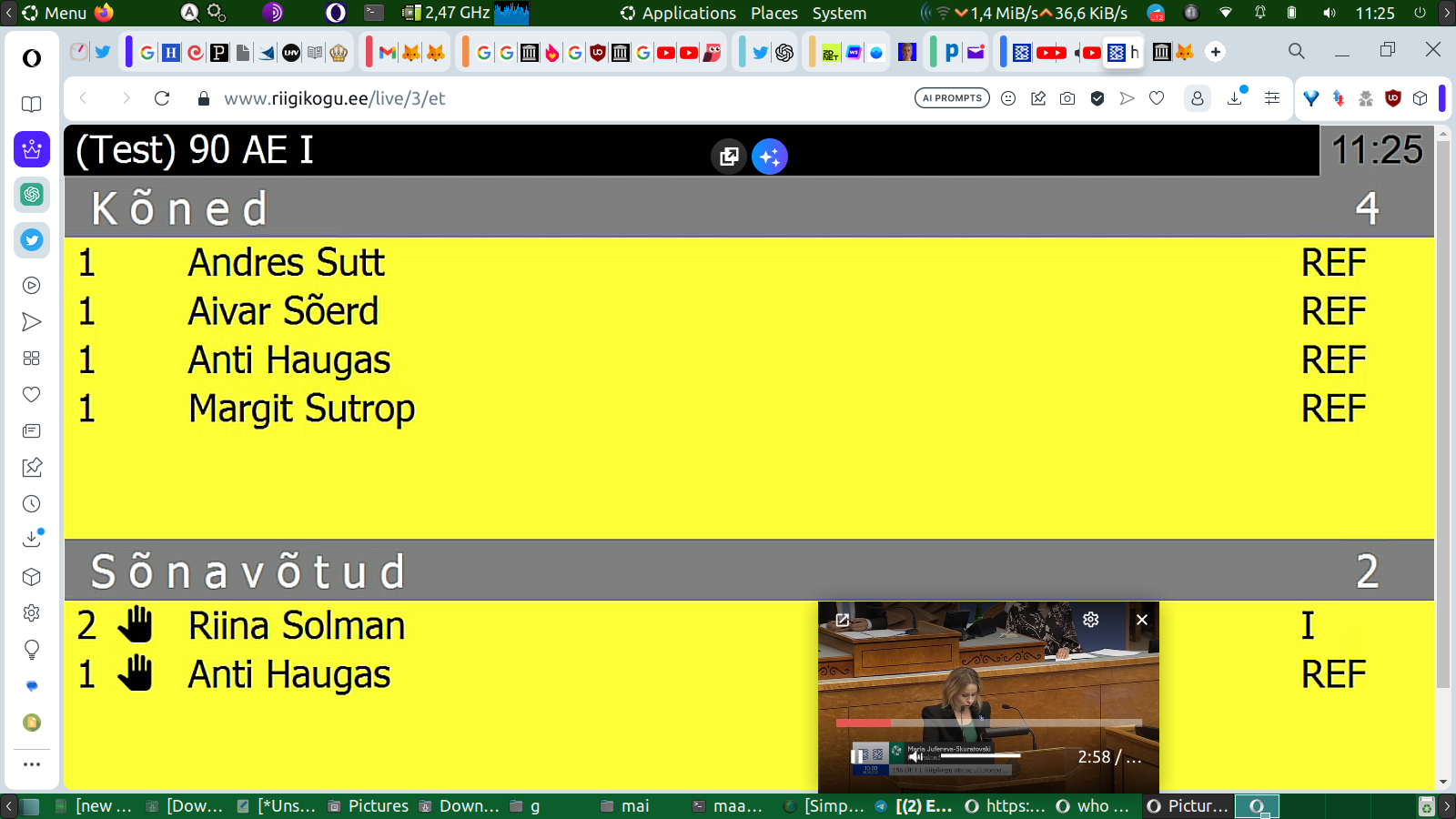Open Speed Dial grid in sidebar
Viewport: 1456px width, 819px height.
point(32,359)
